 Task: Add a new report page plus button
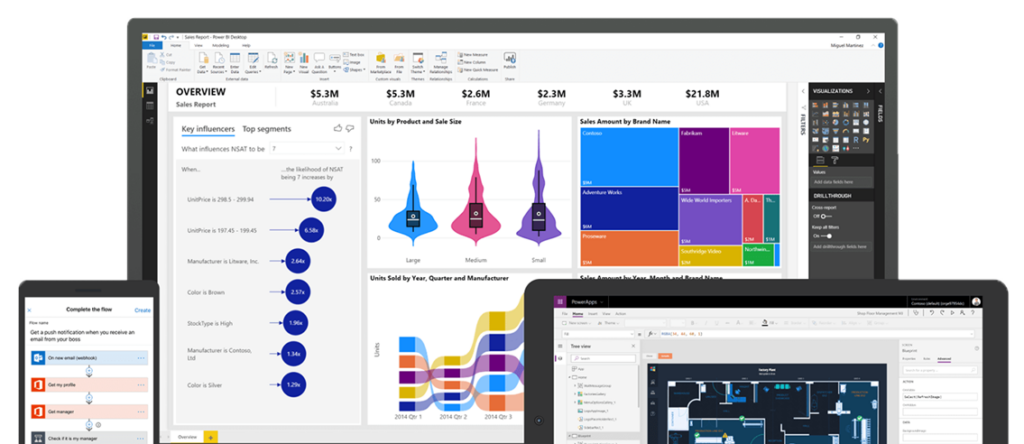click(211, 437)
